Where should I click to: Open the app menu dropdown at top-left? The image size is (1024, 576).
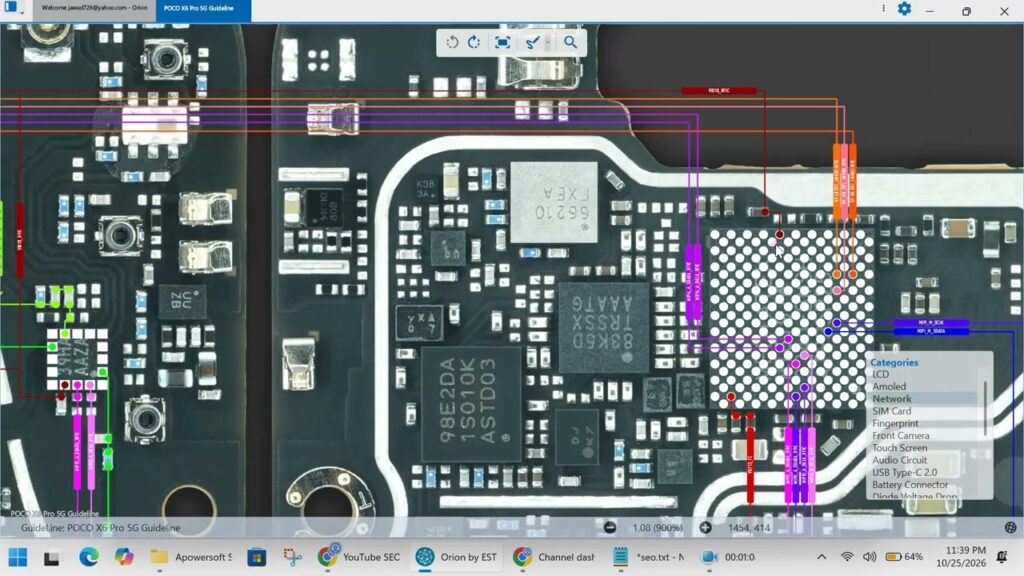13,8
